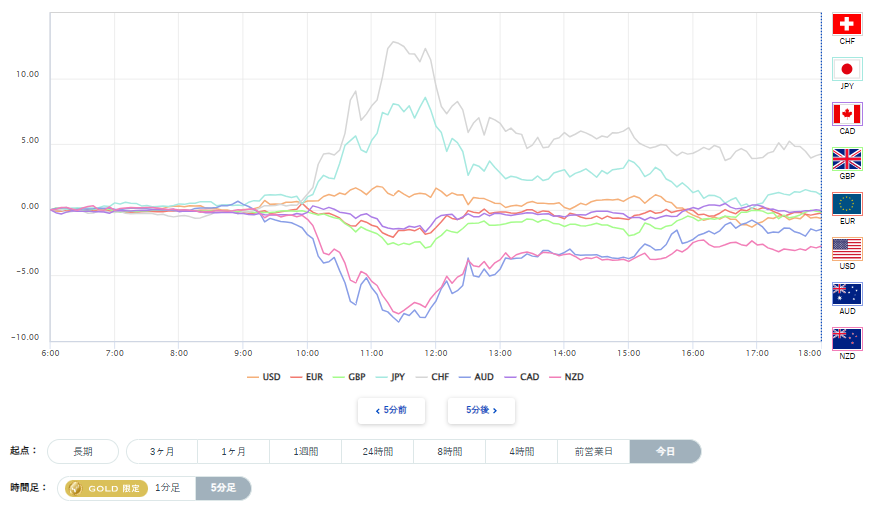Click the 起点 label
The height and width of the screenshot is (513, 872).
(x=23, y=451)
